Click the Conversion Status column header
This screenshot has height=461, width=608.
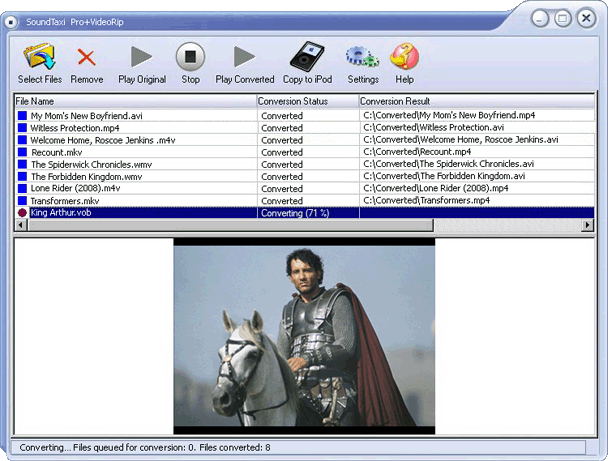tap(308, 101)
